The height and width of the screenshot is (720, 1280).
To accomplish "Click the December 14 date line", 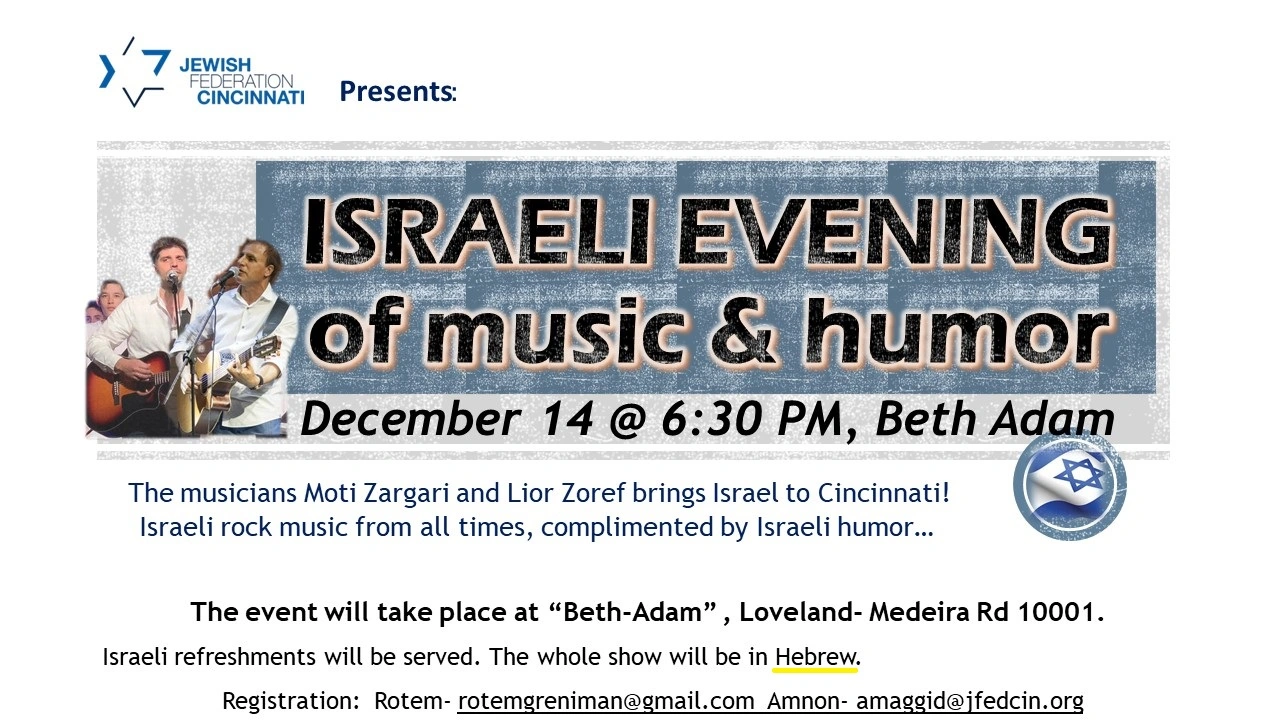I will [x=707, y=419].
